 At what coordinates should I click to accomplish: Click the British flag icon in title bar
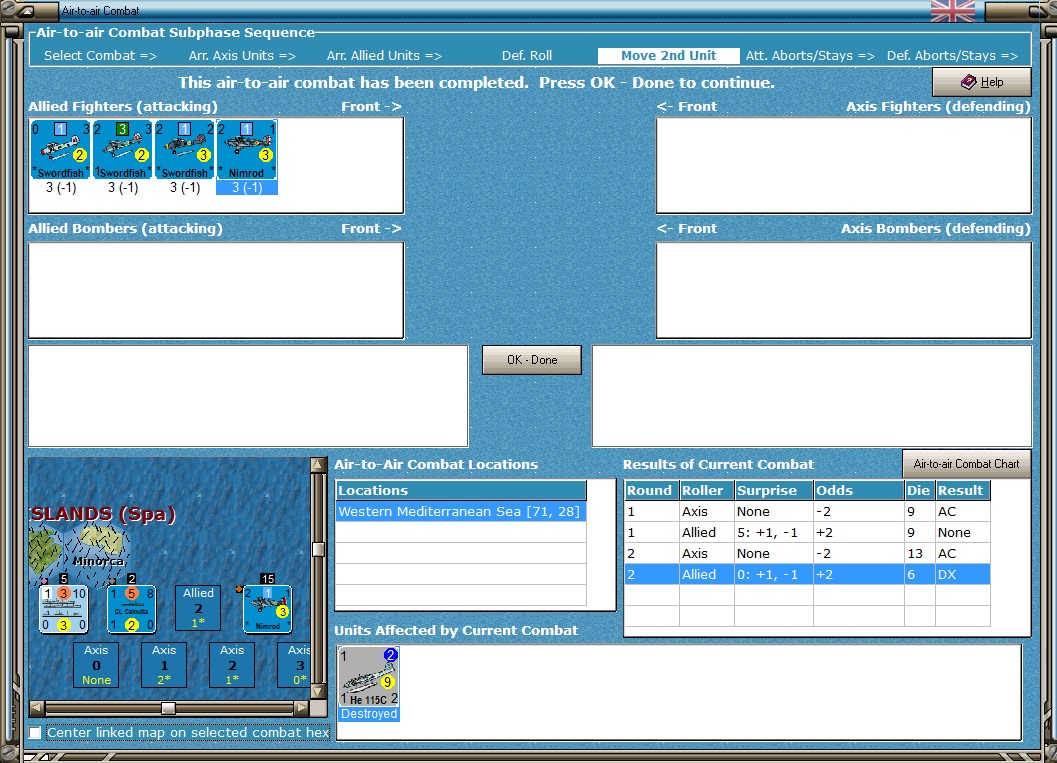[952, 11]
